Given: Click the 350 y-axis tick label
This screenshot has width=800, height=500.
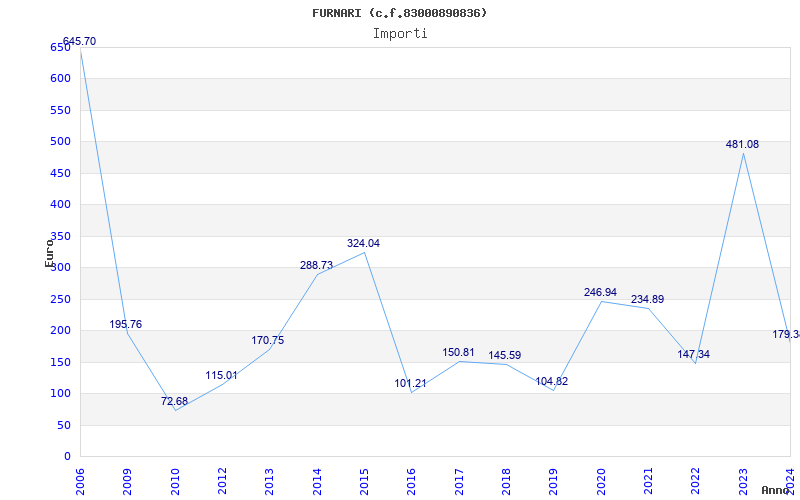Looking at the screenshot, I should (x=60, y=236).
